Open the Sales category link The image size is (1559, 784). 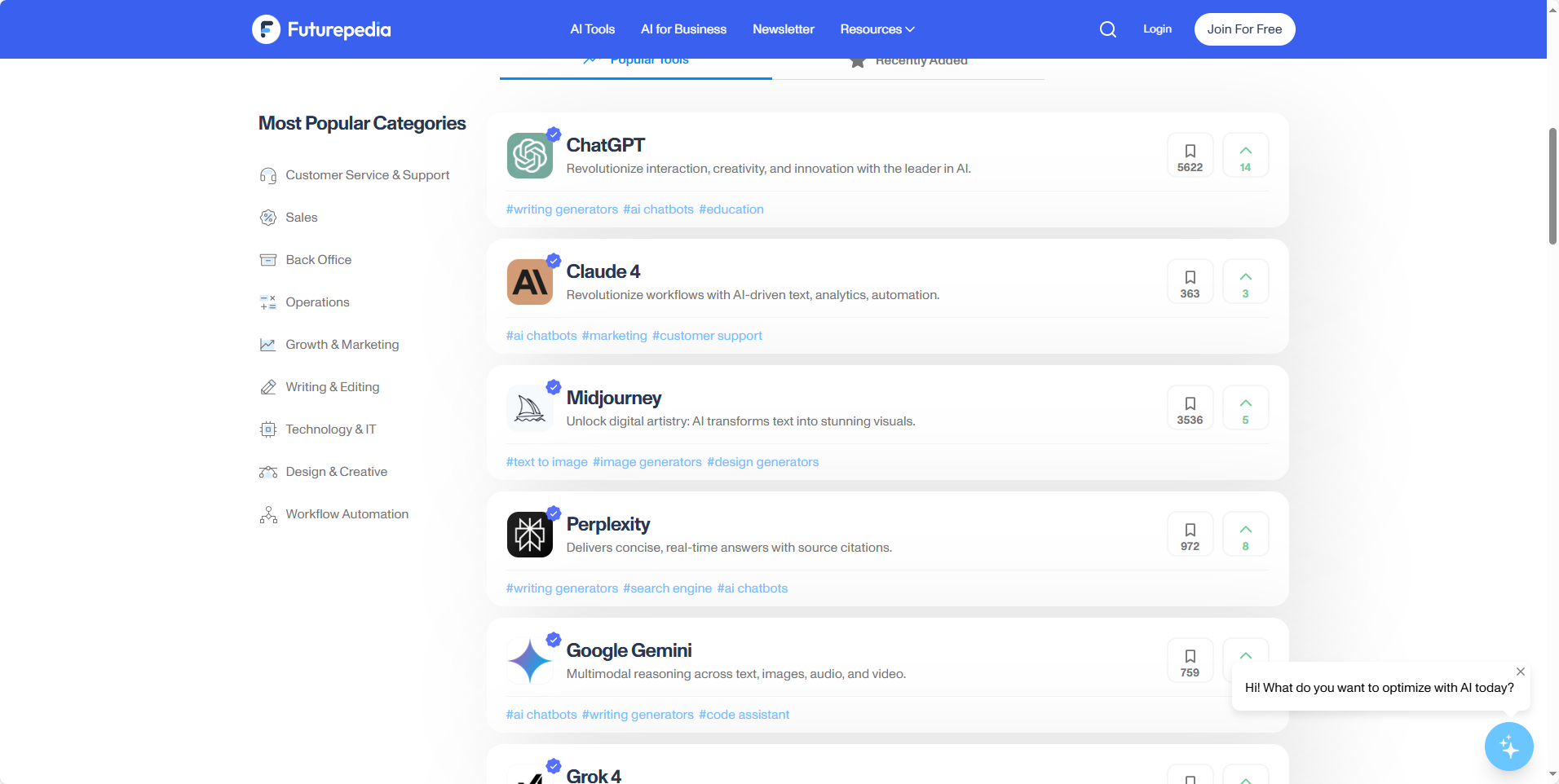click(302, 218)
